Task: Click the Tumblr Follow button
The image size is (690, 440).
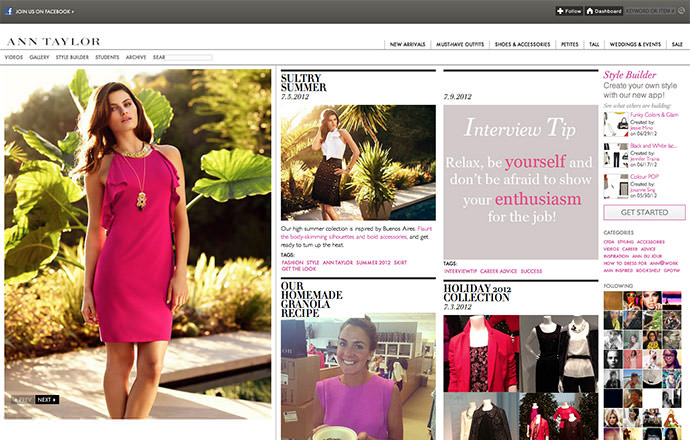Action: coord(569,11)
